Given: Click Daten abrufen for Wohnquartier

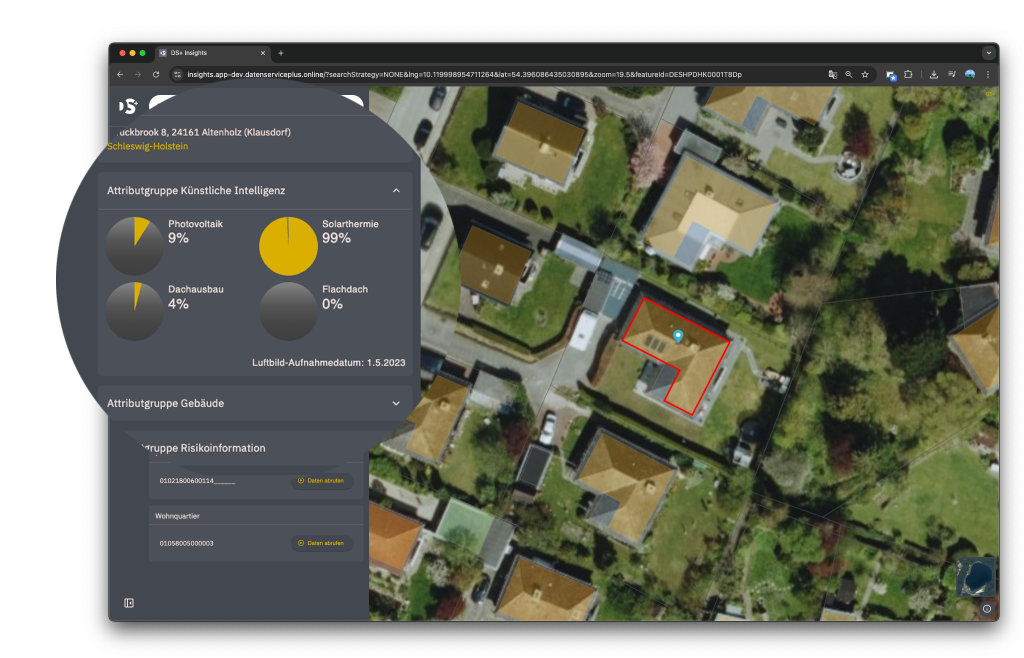Looking at the screenshot, I should pyautogui.click(x=322, y=543).
